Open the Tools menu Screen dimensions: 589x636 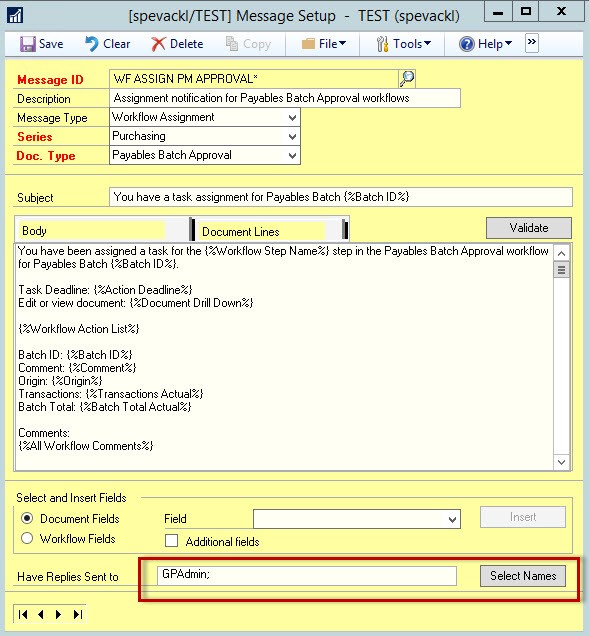[x=404, y=44]
